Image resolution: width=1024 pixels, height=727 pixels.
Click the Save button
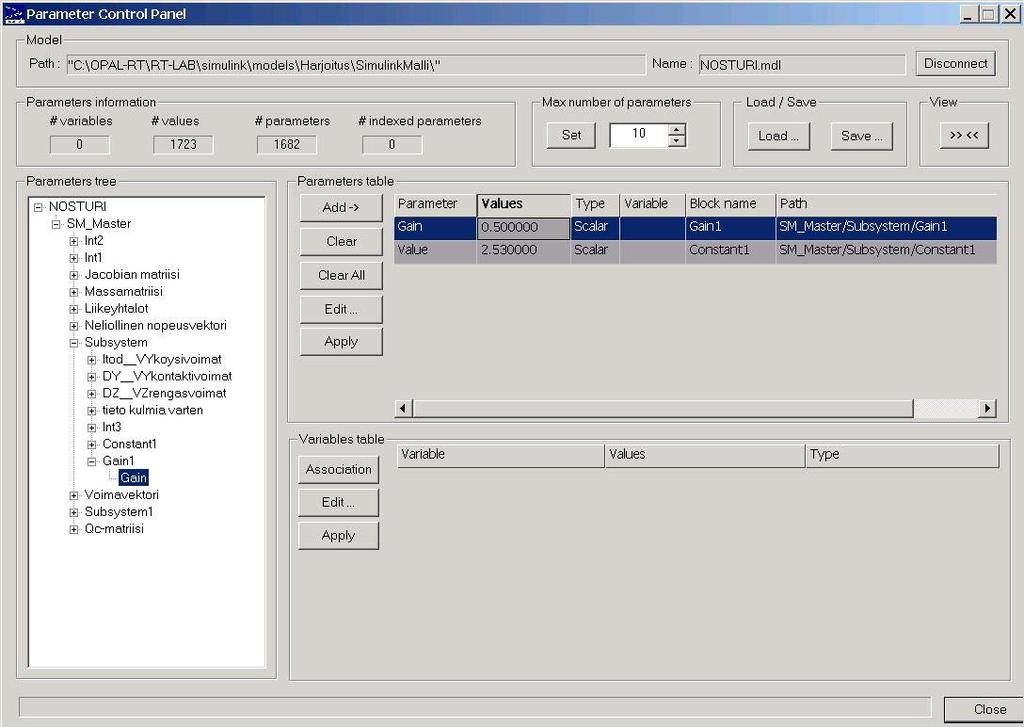861,136
